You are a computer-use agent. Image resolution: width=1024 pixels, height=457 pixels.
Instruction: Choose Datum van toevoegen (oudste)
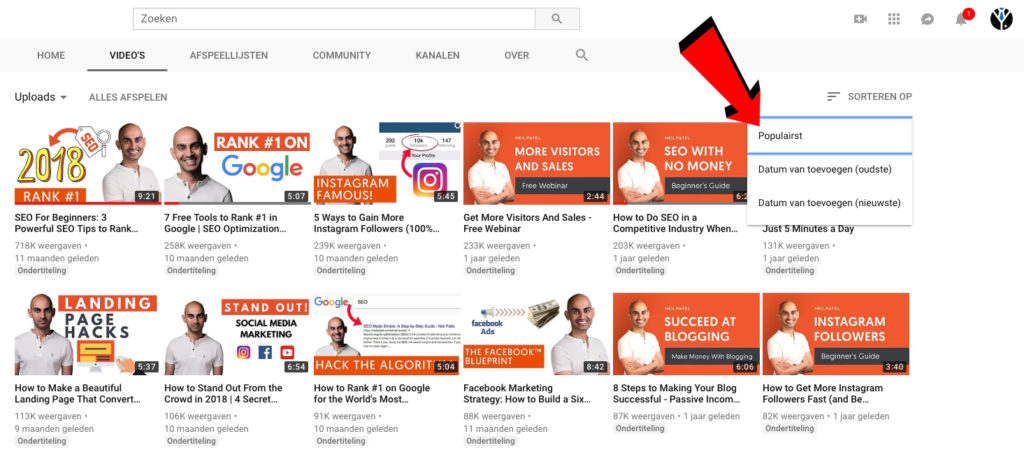click(829, 170)
